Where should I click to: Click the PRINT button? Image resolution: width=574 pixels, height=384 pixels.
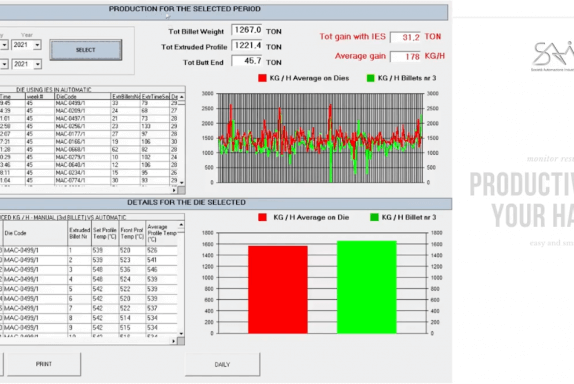coord(44,364)
